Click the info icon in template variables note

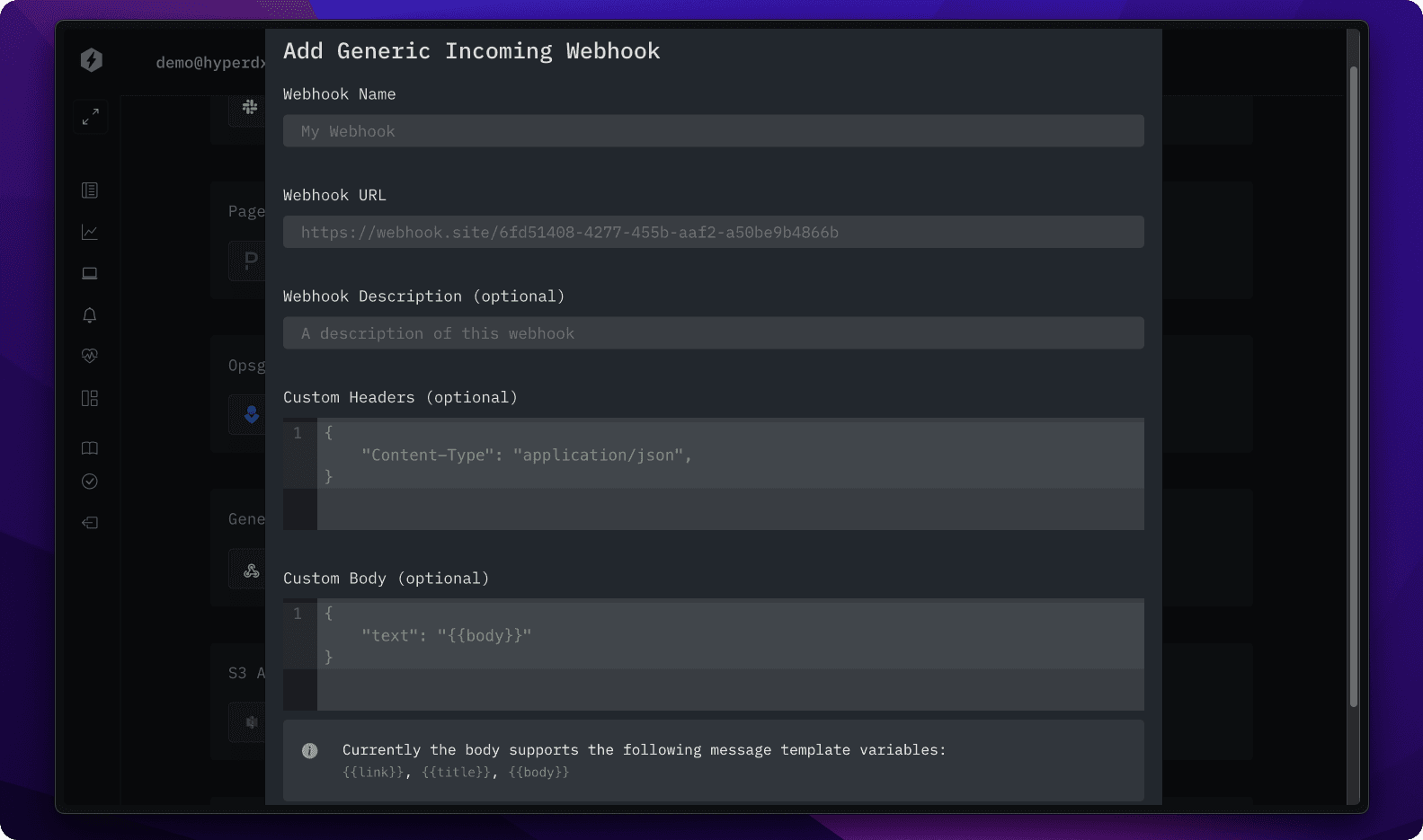(x=310, y=751)
